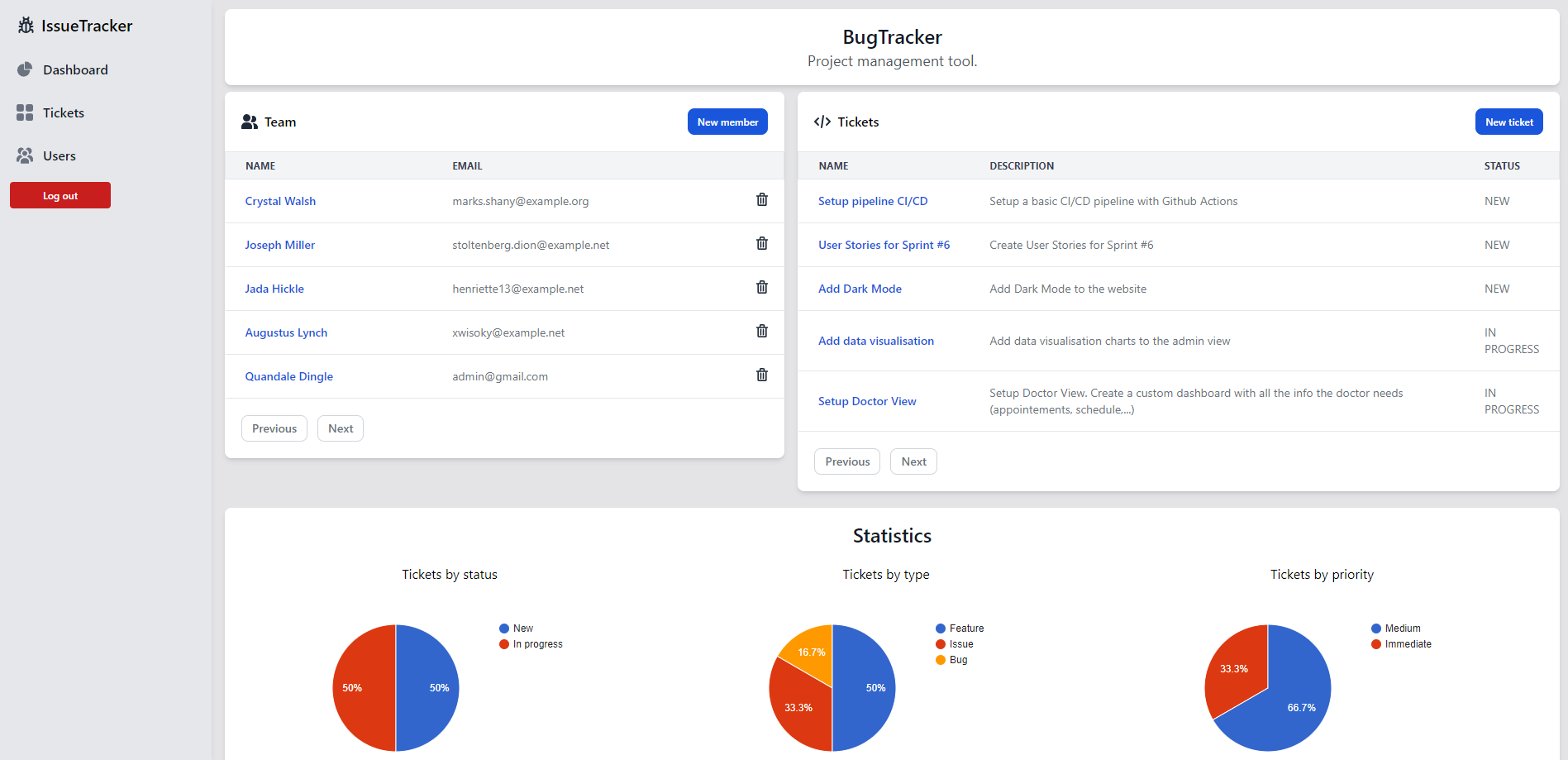
Task: Click the Team panel people icon
Action: (x=249, y=122)
